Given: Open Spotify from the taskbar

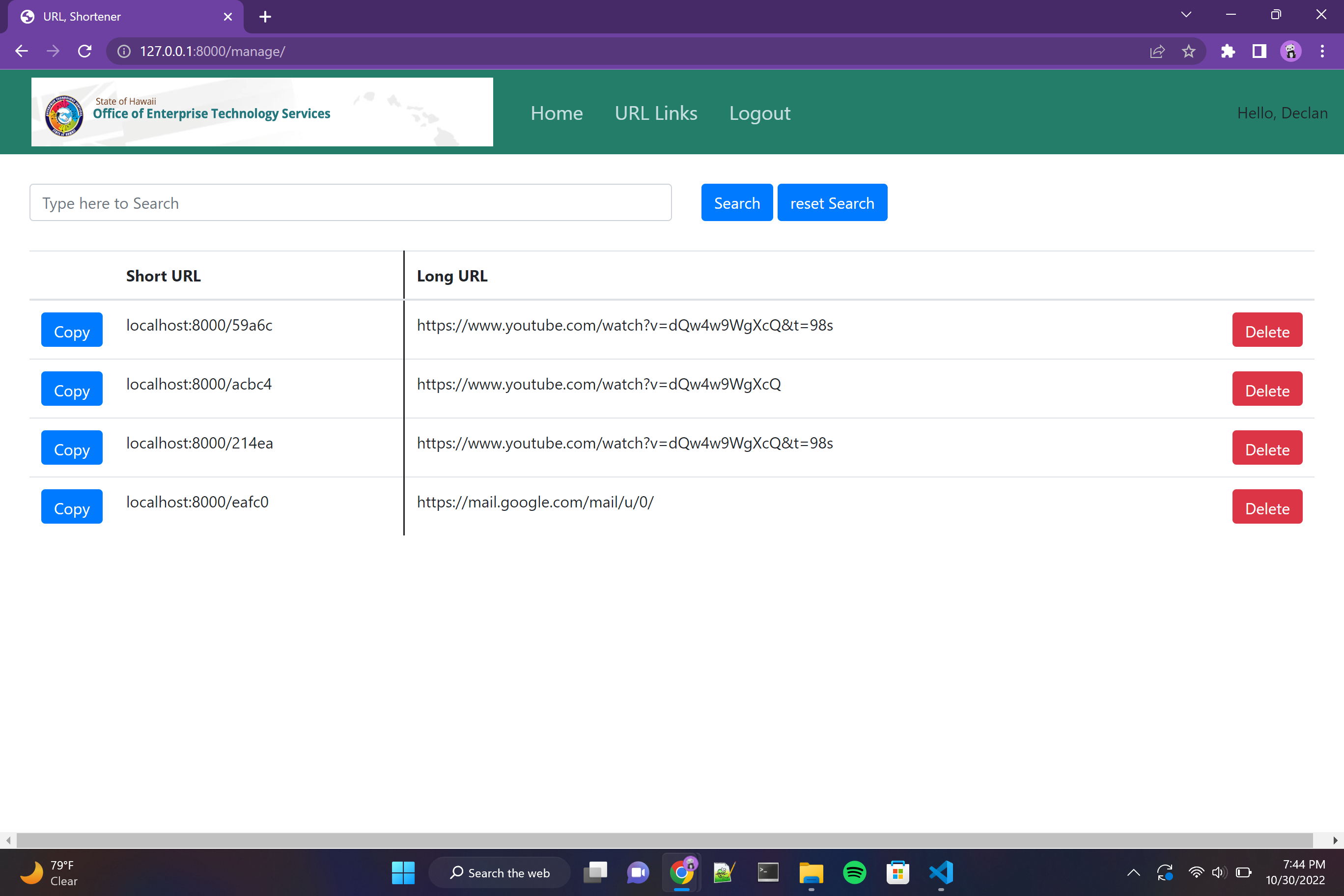Looking at the screenshot, I should (854, 872).
